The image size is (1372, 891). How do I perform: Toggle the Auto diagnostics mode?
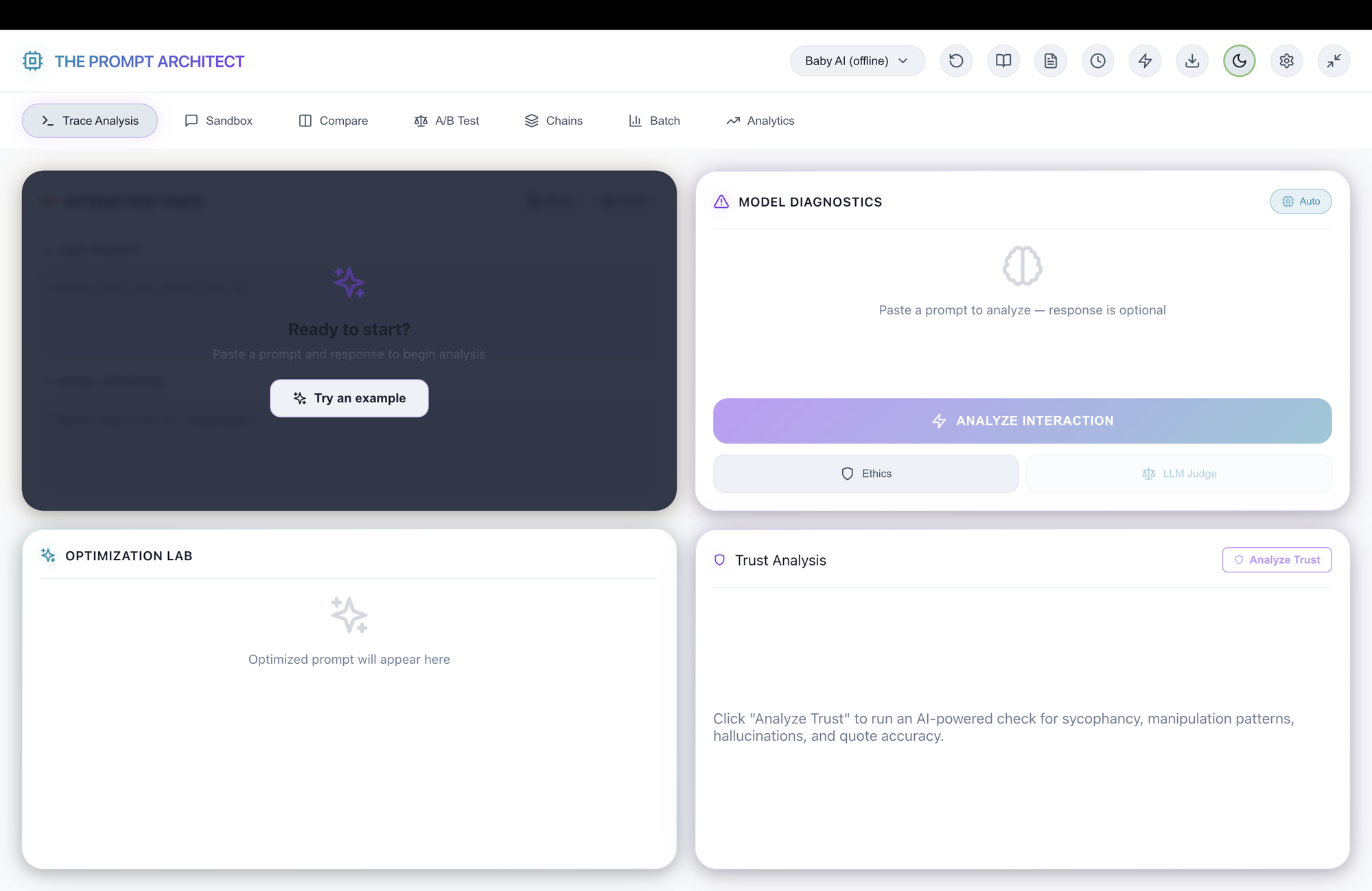pyautogui.click(x=1301, y=202)
